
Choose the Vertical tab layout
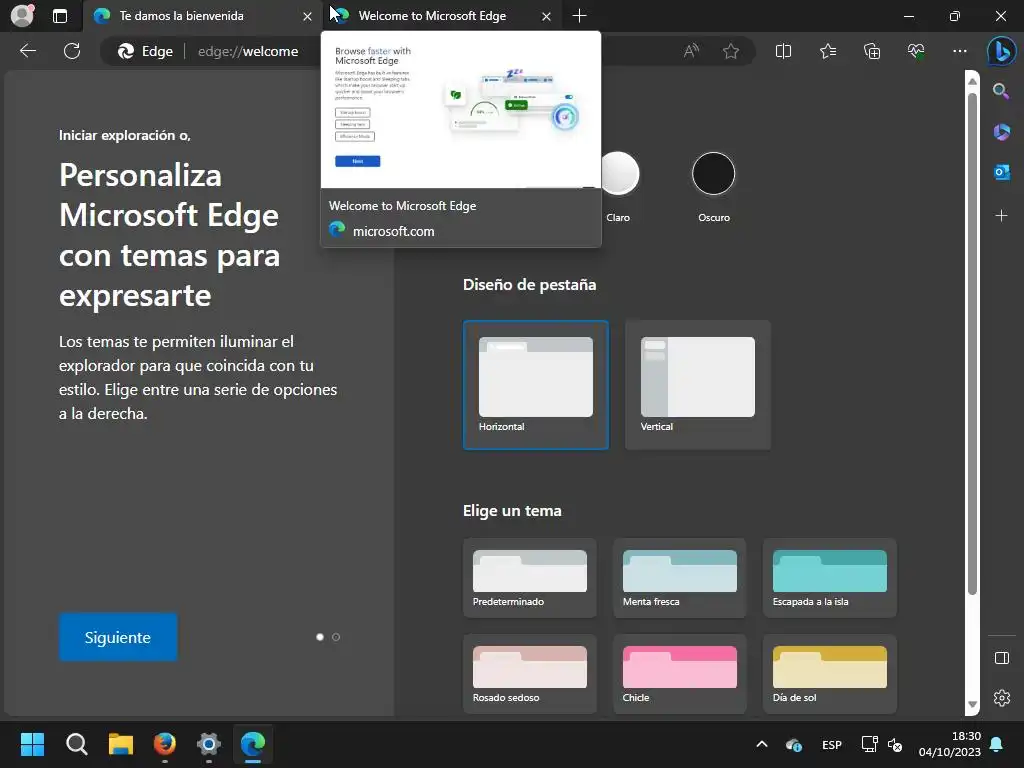tap(697, 385)
